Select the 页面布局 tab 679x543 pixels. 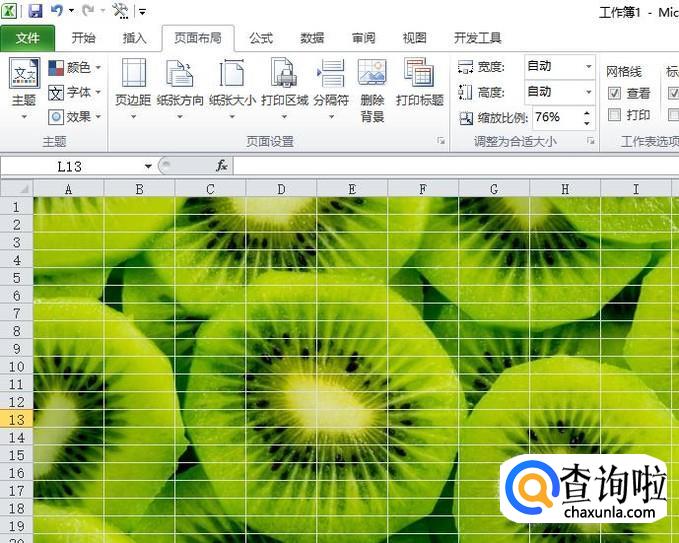198,38
